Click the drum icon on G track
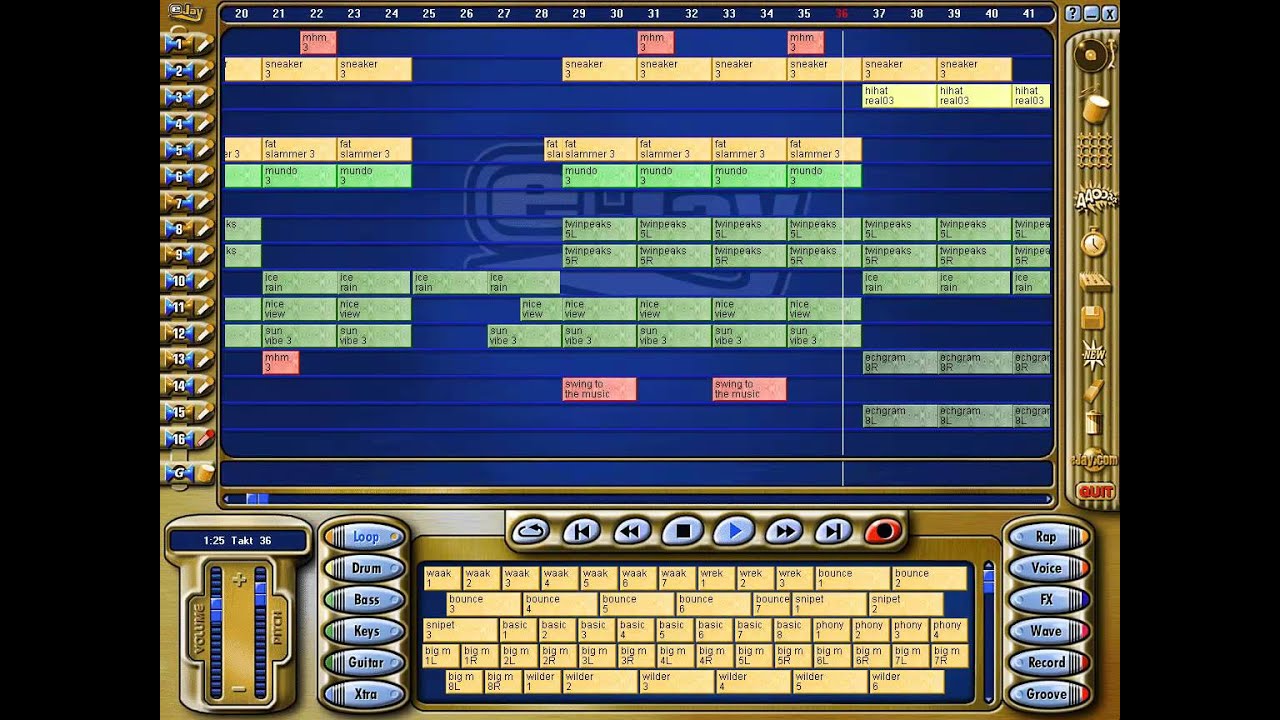 [204, 472]
